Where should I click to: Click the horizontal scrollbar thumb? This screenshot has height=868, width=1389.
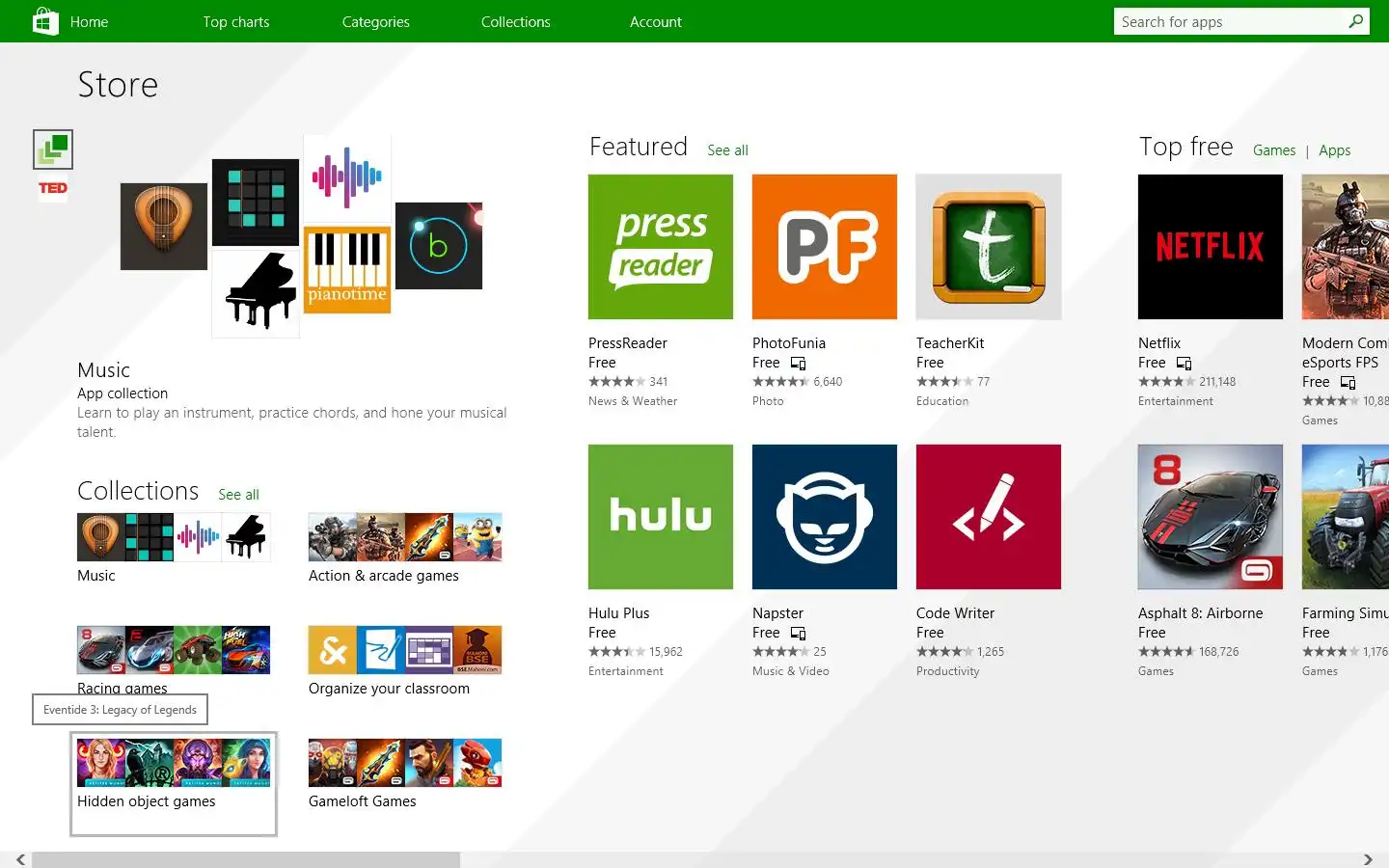246,859
